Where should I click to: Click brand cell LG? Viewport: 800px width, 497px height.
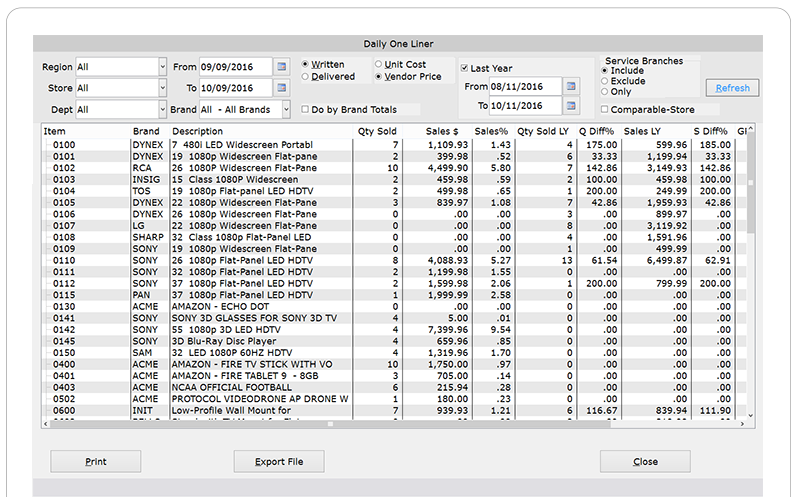[x=139, y=226]
